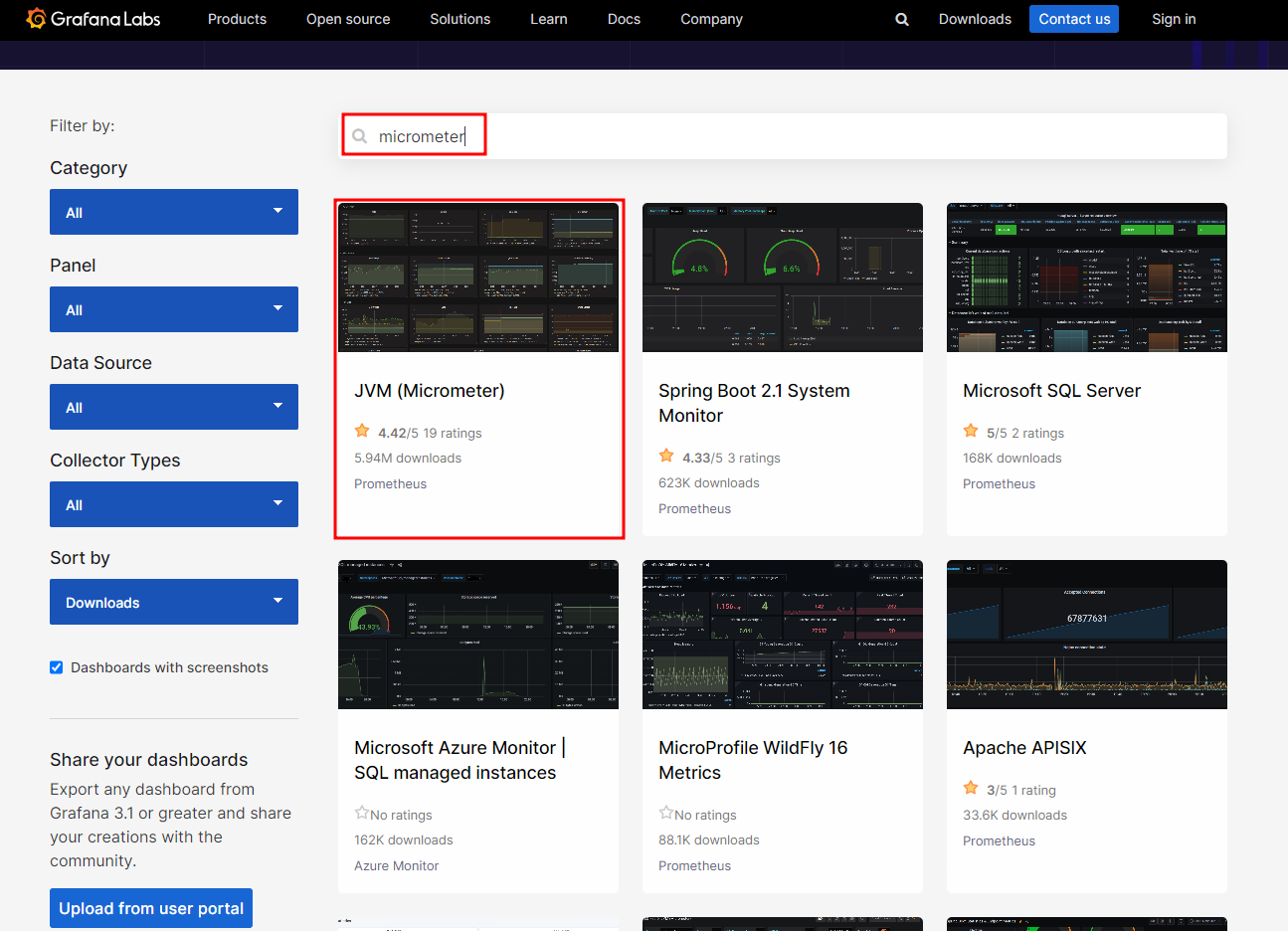This screenshot has width=1288, height=931.
Task: Open the Collector Types dropdown
Action: (174, 504)
